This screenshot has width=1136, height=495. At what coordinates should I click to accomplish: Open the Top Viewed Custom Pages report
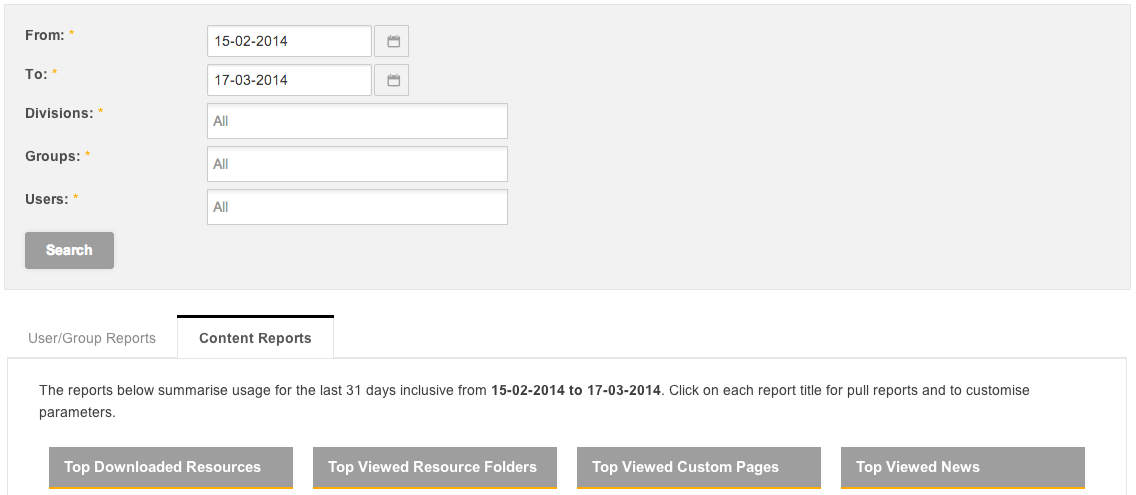click(x=699, y=467)
